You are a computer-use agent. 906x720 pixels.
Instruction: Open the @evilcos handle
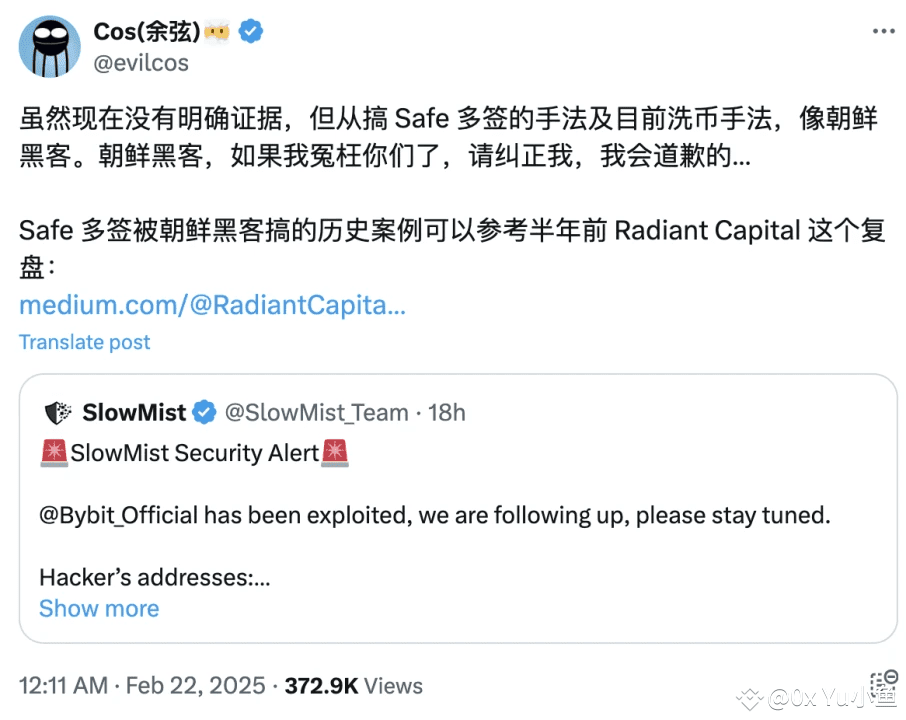point(140,62)
